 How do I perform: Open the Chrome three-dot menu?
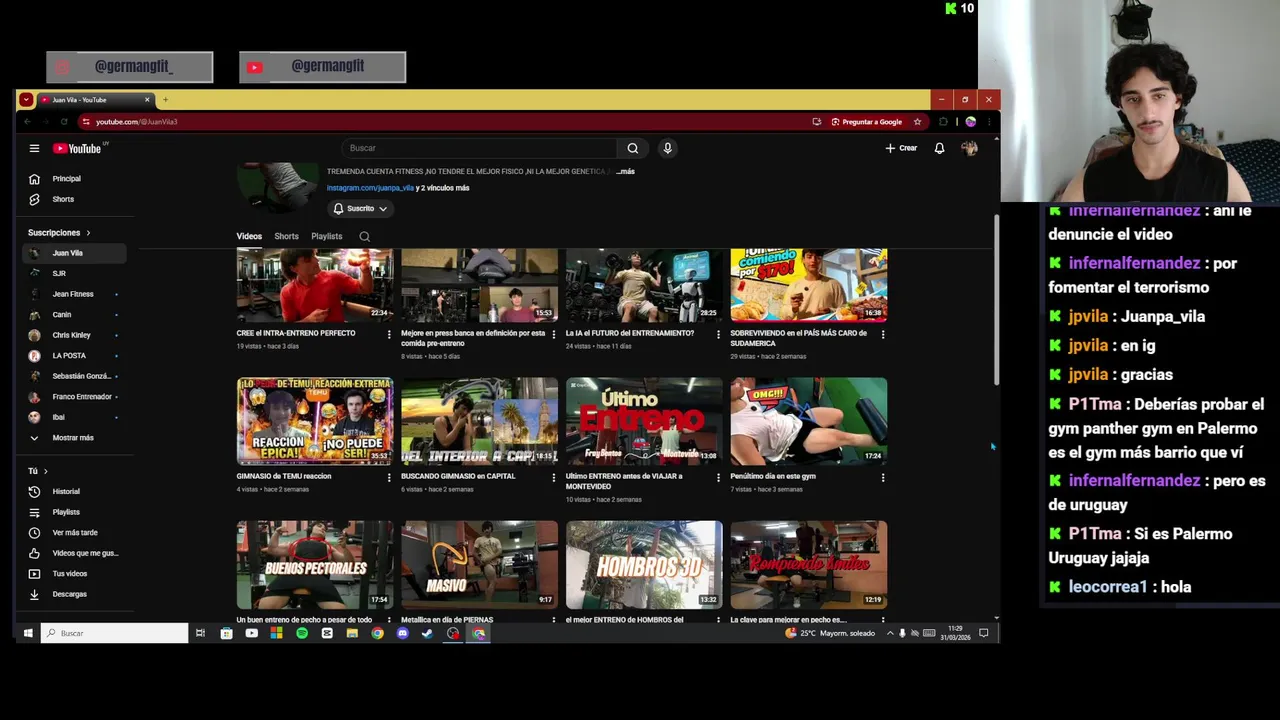(x=988, y=122)
